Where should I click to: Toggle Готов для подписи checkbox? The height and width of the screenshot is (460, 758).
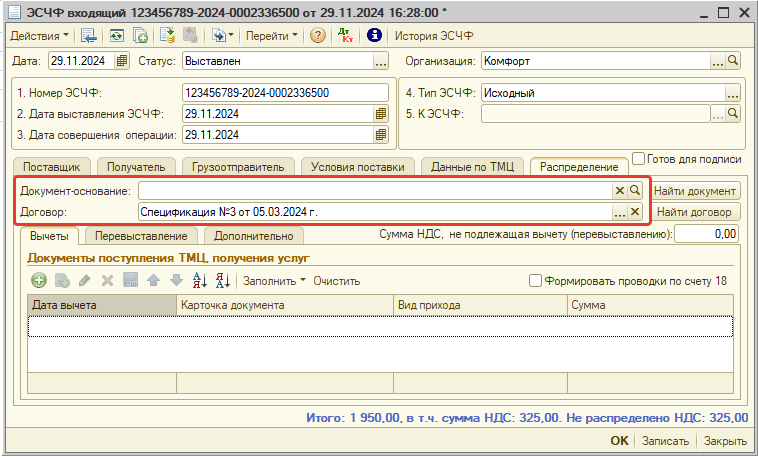click(x=639, y=158)
